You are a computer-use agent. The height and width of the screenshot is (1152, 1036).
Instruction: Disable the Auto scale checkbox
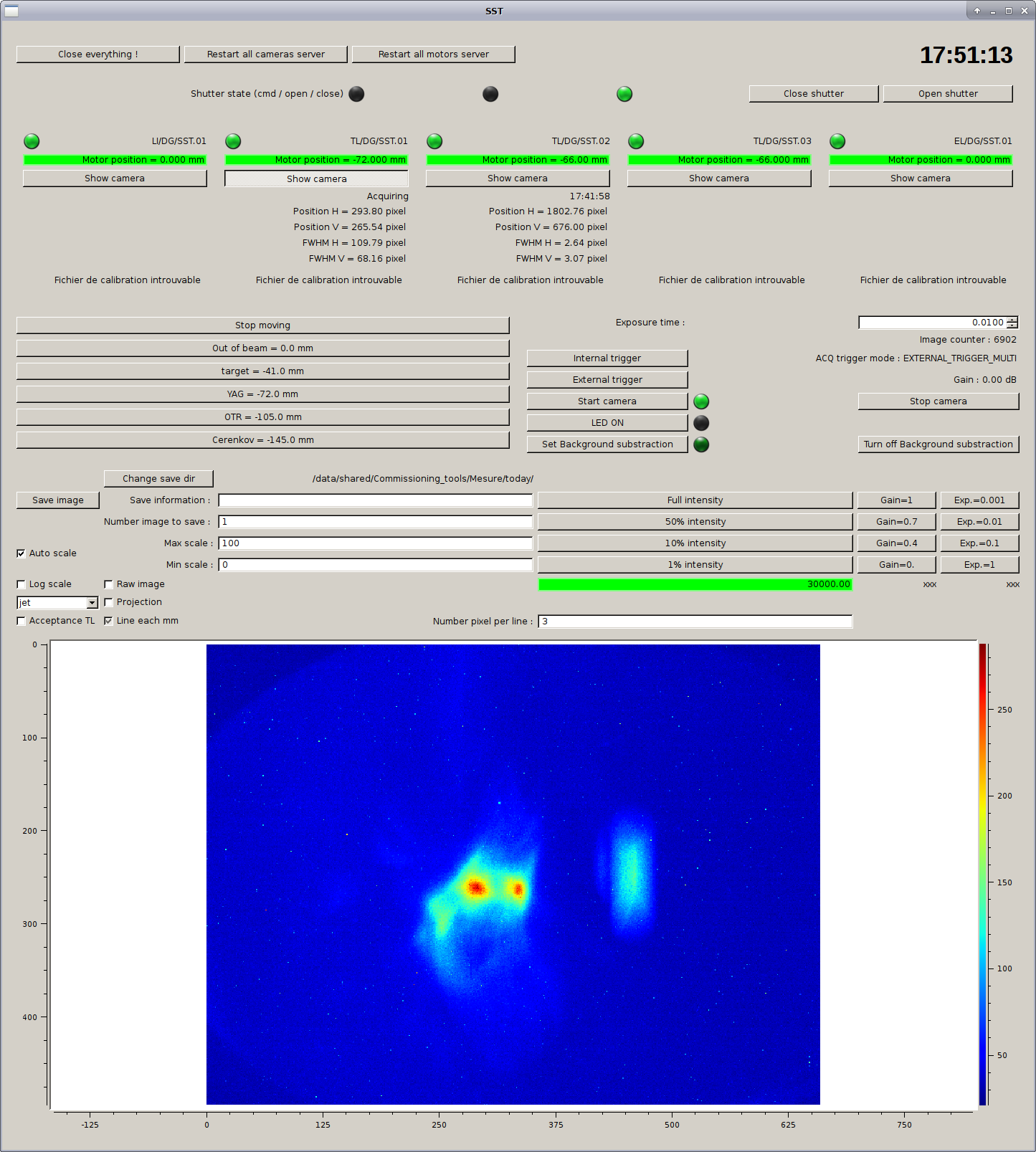(22, 553)
